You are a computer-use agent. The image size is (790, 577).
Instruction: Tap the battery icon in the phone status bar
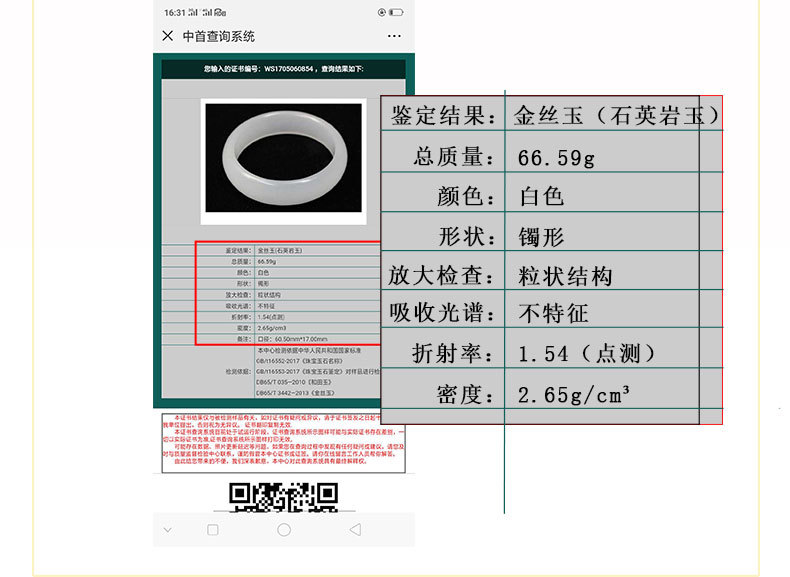coord(396,13)
